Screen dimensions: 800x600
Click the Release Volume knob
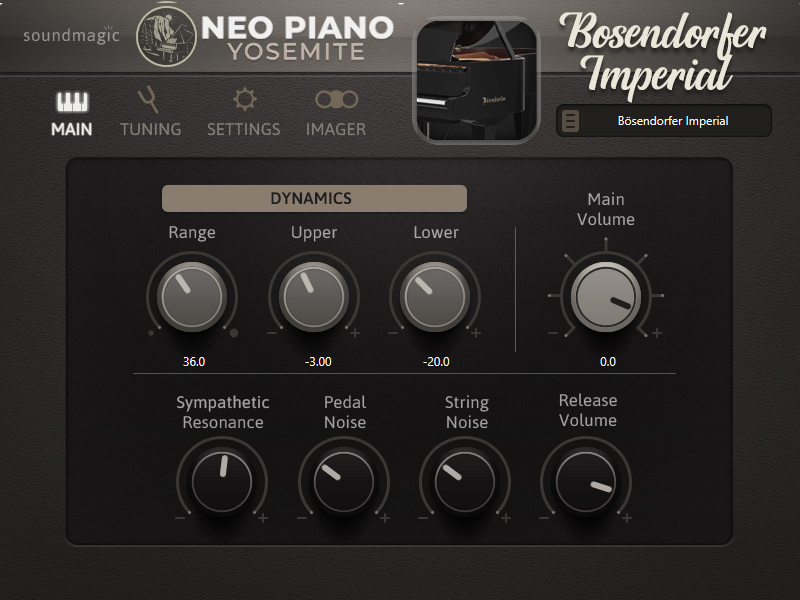click(x=586, y=482)
